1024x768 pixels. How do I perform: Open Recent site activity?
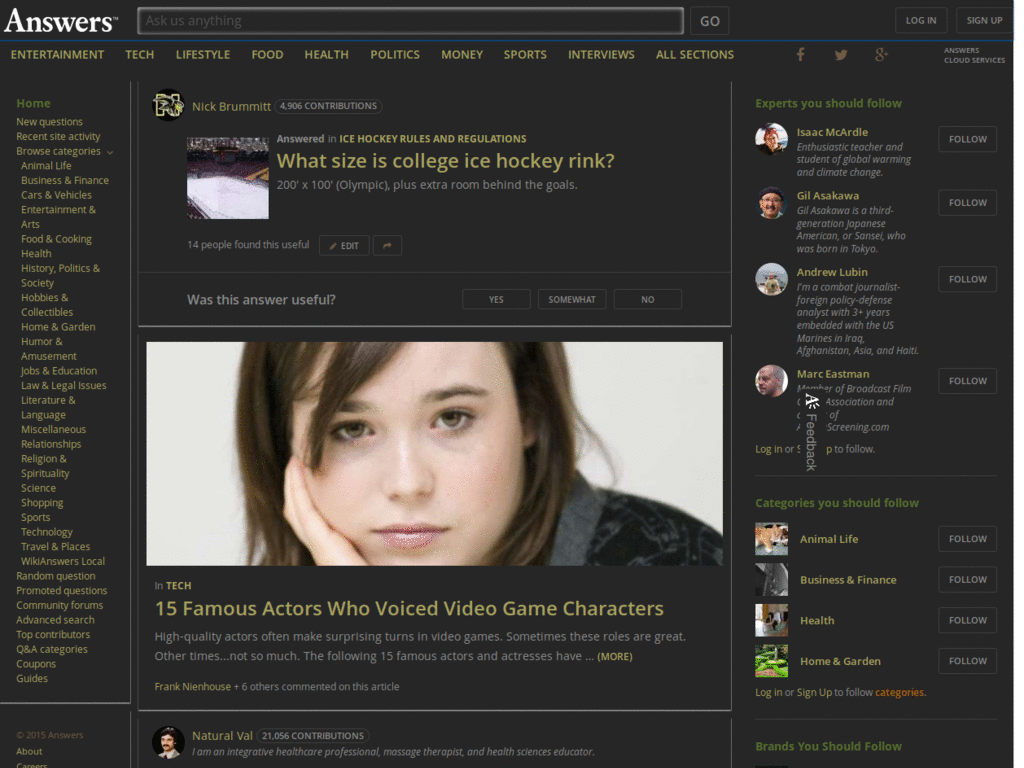[x=58, y=136]
